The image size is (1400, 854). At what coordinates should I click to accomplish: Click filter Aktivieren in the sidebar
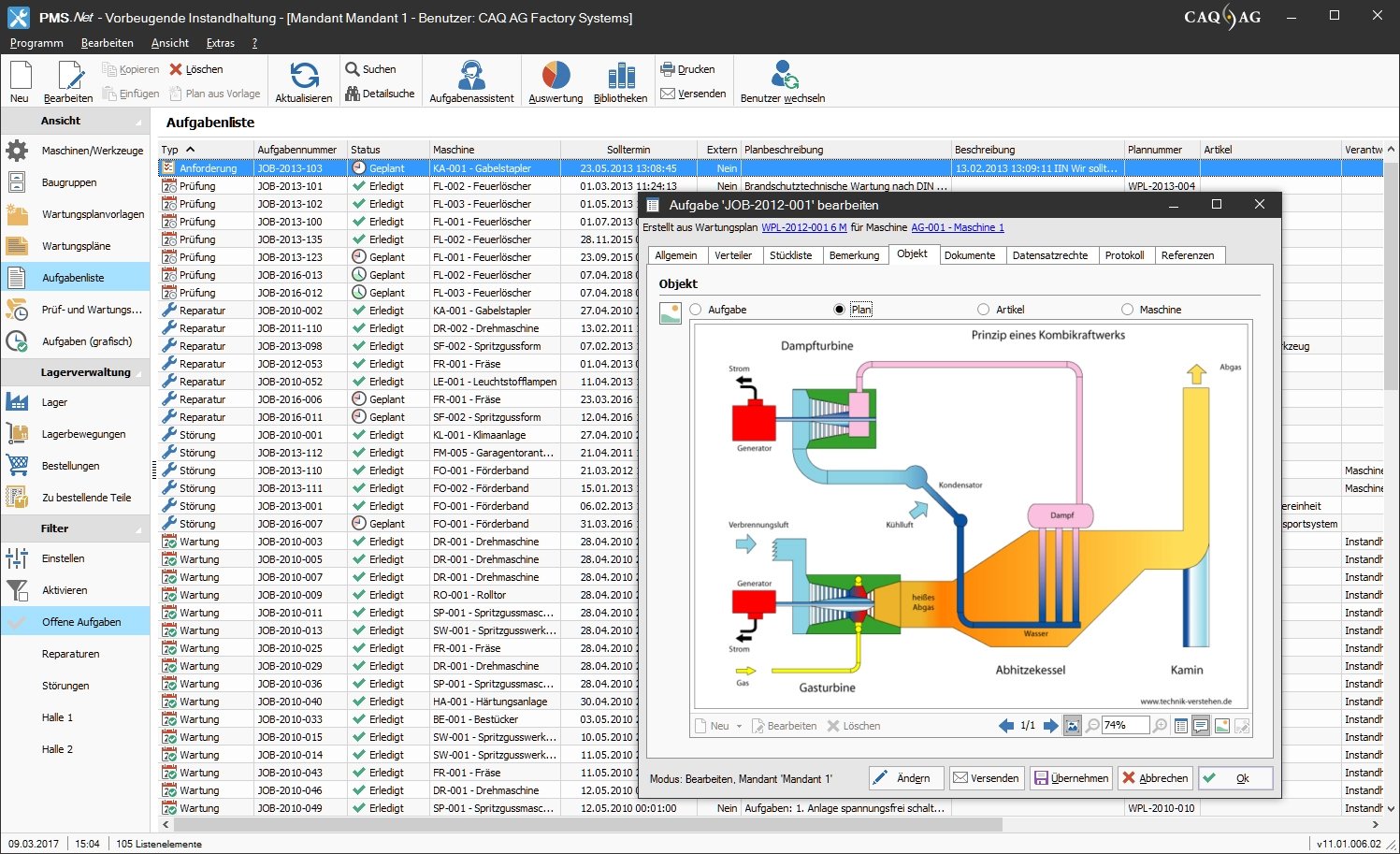tap(75, 590)
